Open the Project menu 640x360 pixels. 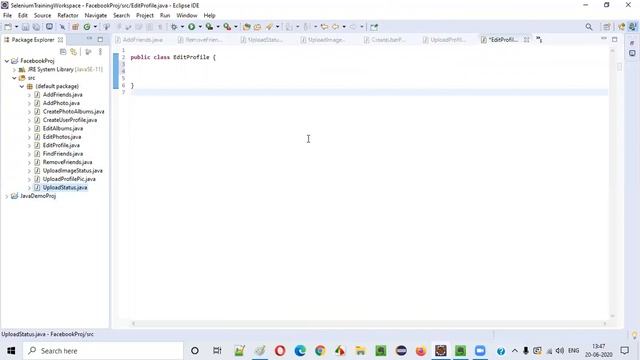tap(145, 16)
